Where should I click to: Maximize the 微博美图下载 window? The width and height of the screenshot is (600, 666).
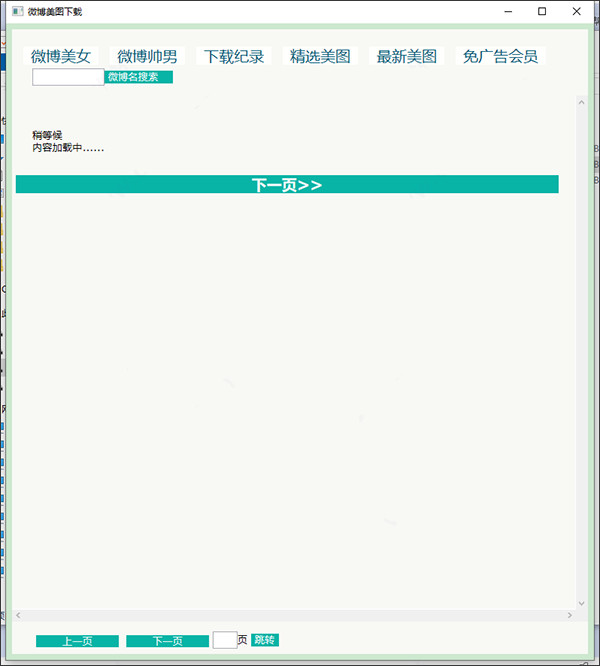(x=542, y=11)
